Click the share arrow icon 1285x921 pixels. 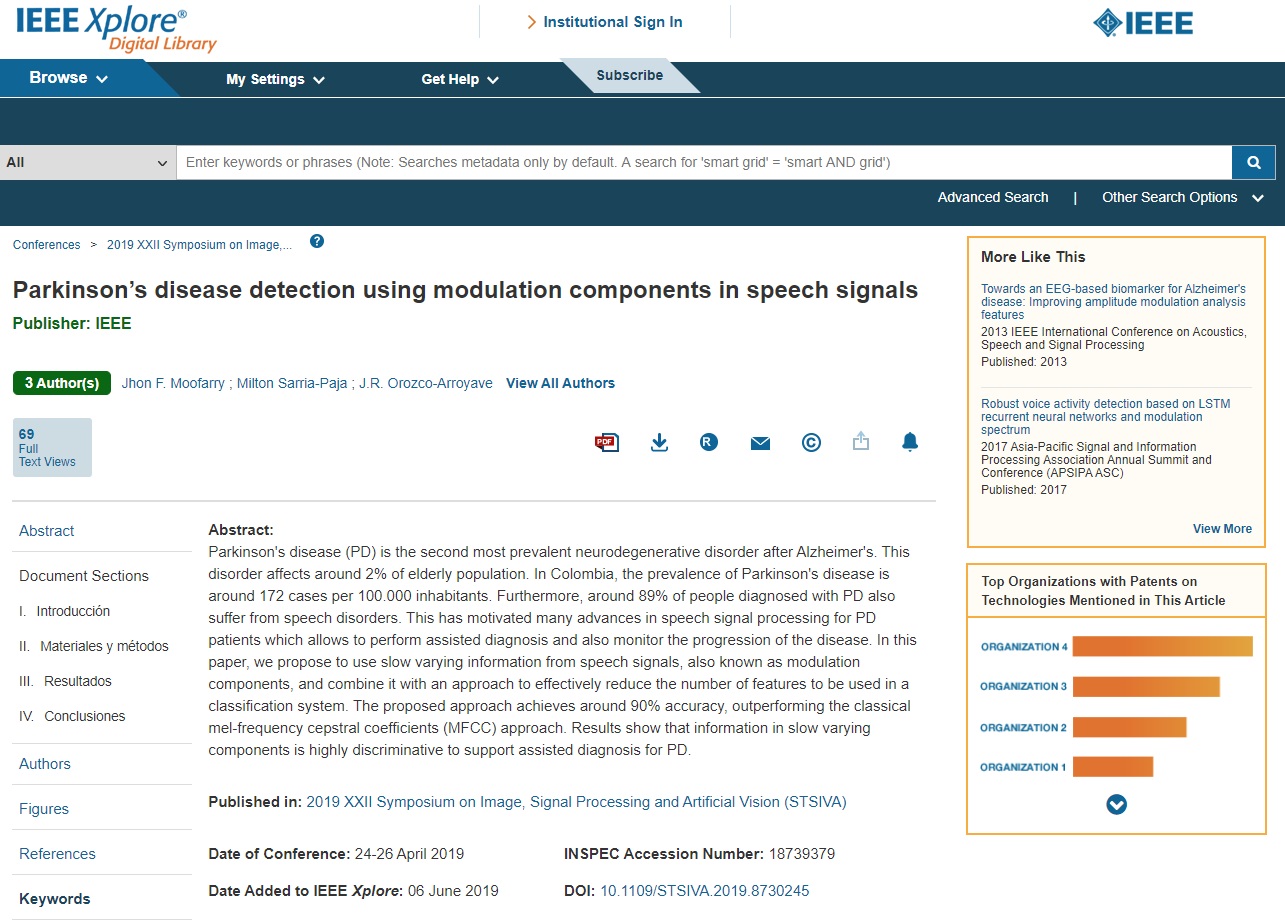(860, 441)
